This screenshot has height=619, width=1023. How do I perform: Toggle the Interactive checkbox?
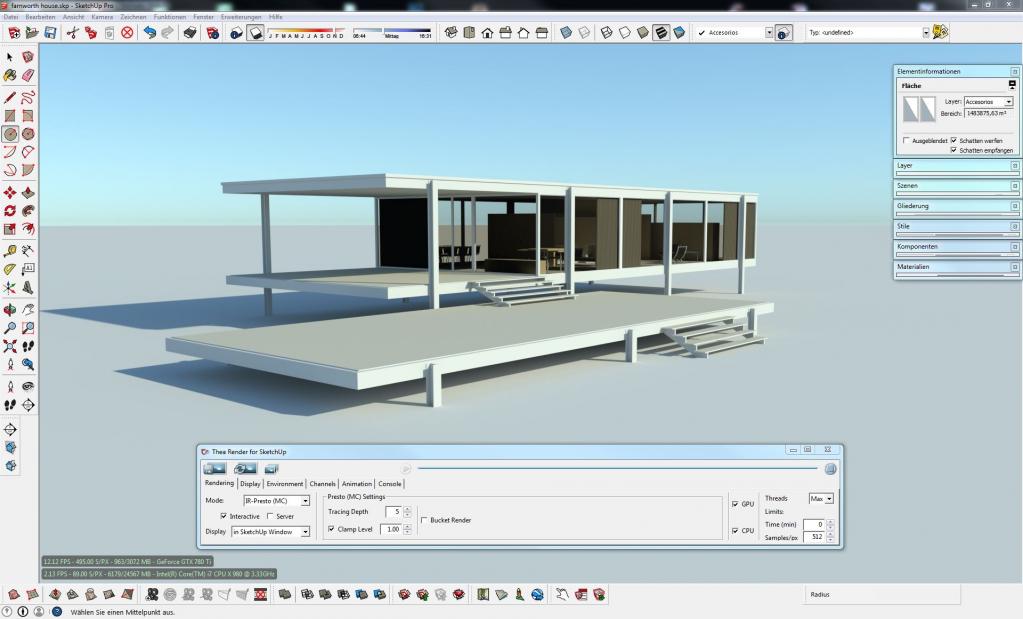pos(224,516)
